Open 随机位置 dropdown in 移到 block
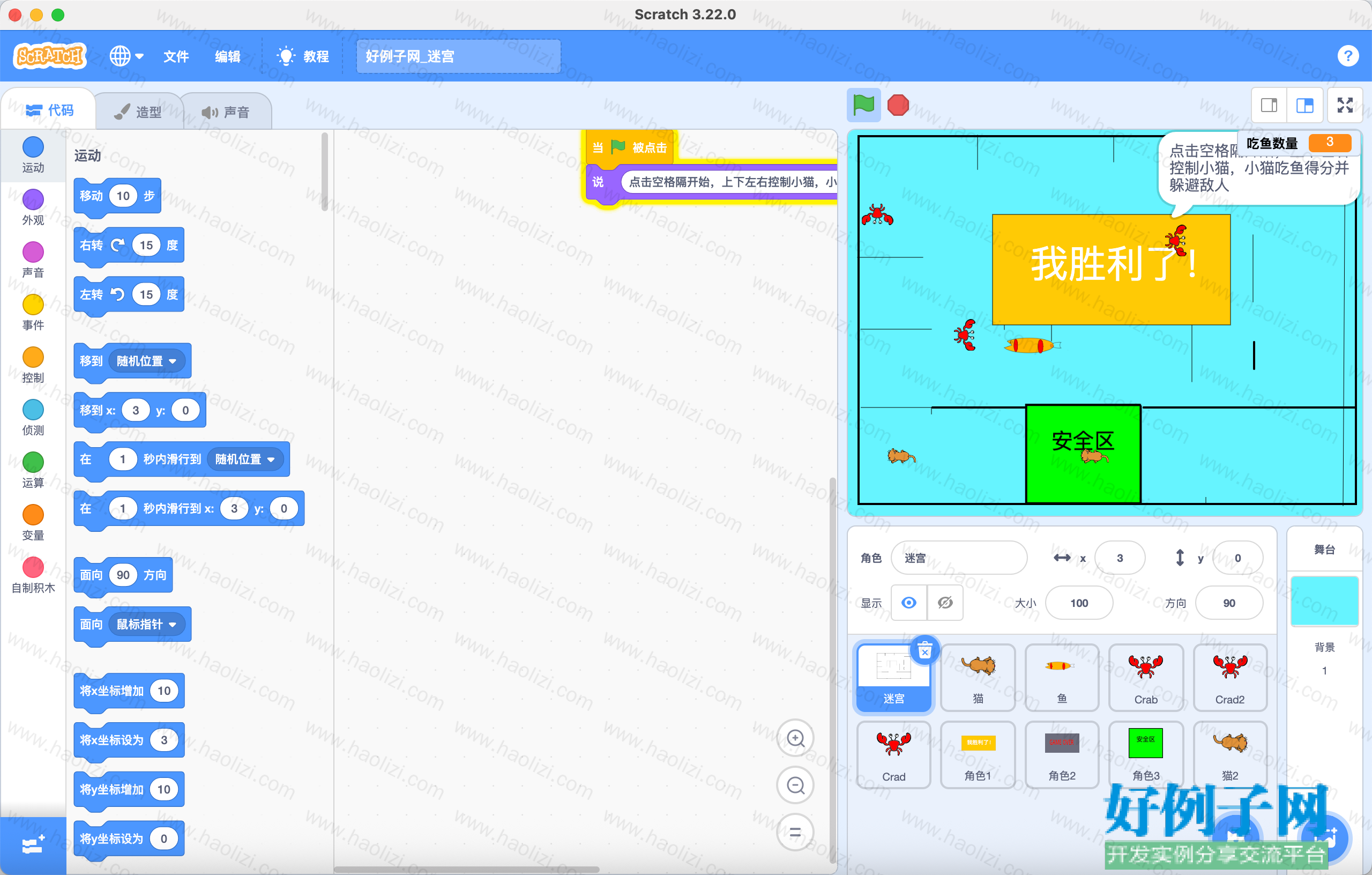Viewport: 1372px width, 875px height. pos(147,361)
